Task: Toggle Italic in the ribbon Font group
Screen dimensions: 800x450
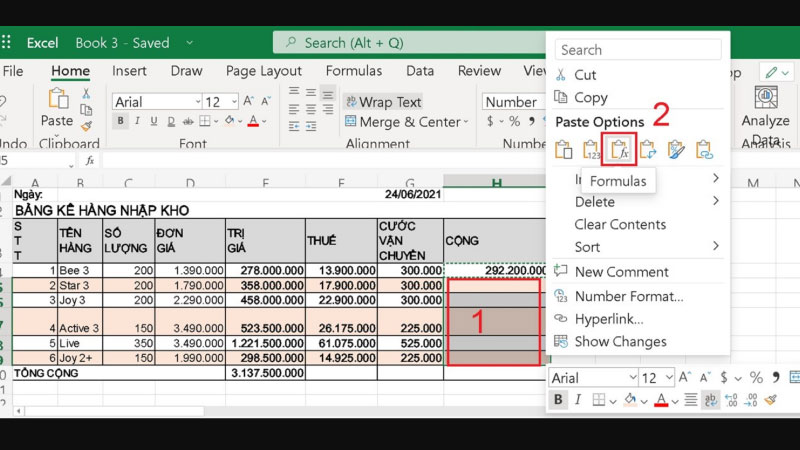Action: click(137, 121)
